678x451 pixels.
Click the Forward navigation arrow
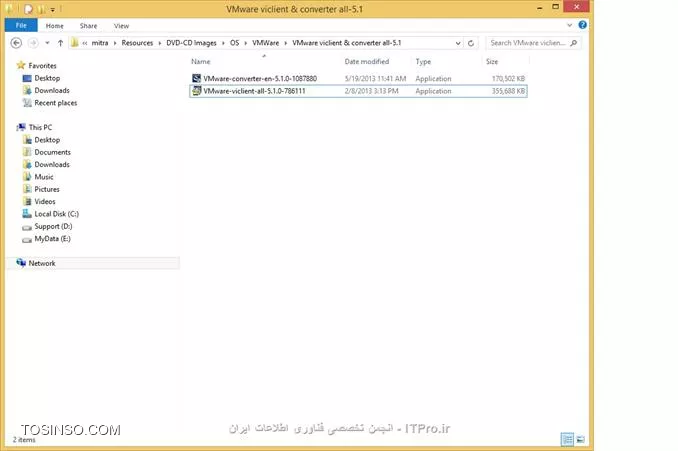click(33, 43)
